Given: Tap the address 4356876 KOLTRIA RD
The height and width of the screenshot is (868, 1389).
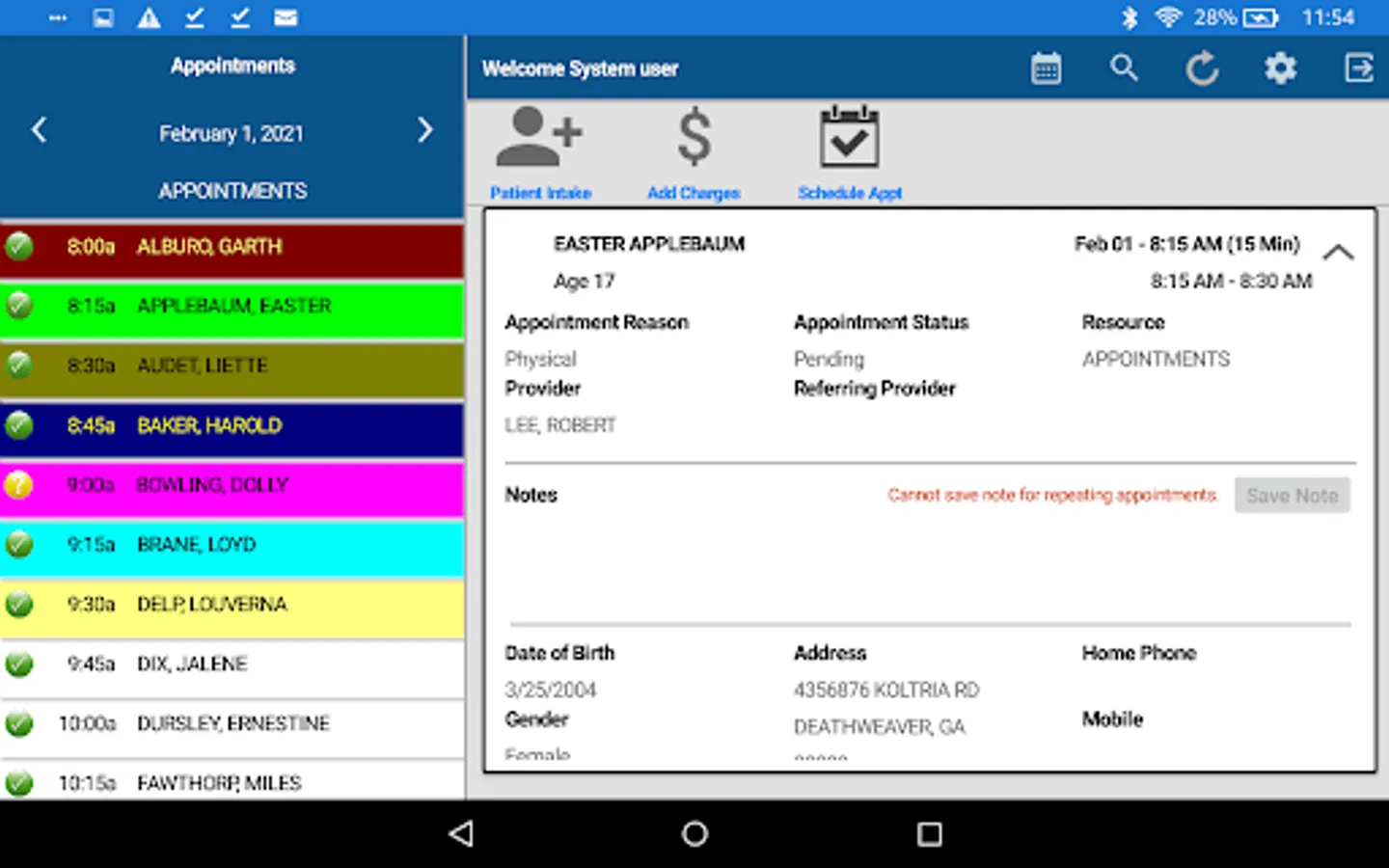Looking at the screenshot, I should tap(886, 691).
